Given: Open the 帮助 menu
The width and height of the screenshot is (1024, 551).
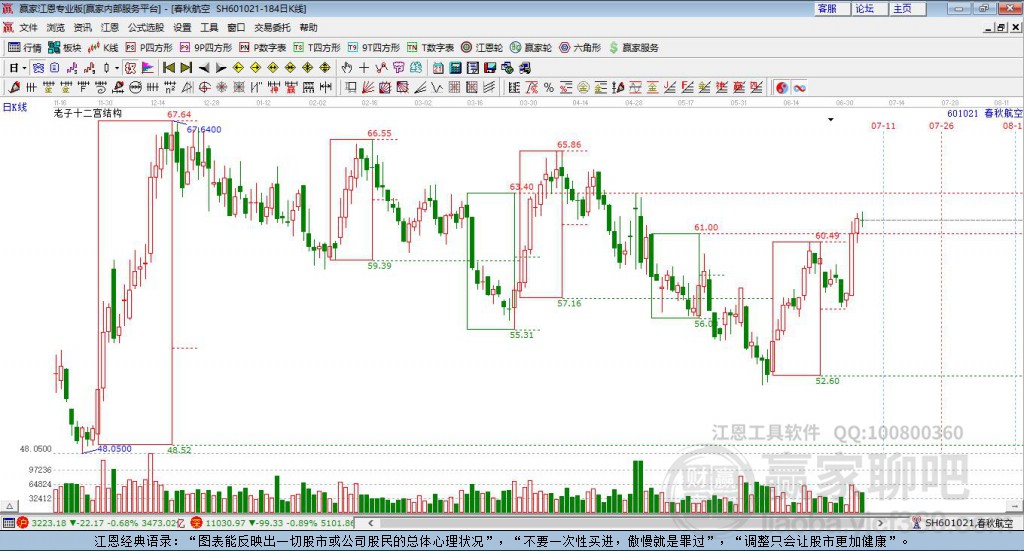Looking at the screenshot, I should tap(308, 27).
